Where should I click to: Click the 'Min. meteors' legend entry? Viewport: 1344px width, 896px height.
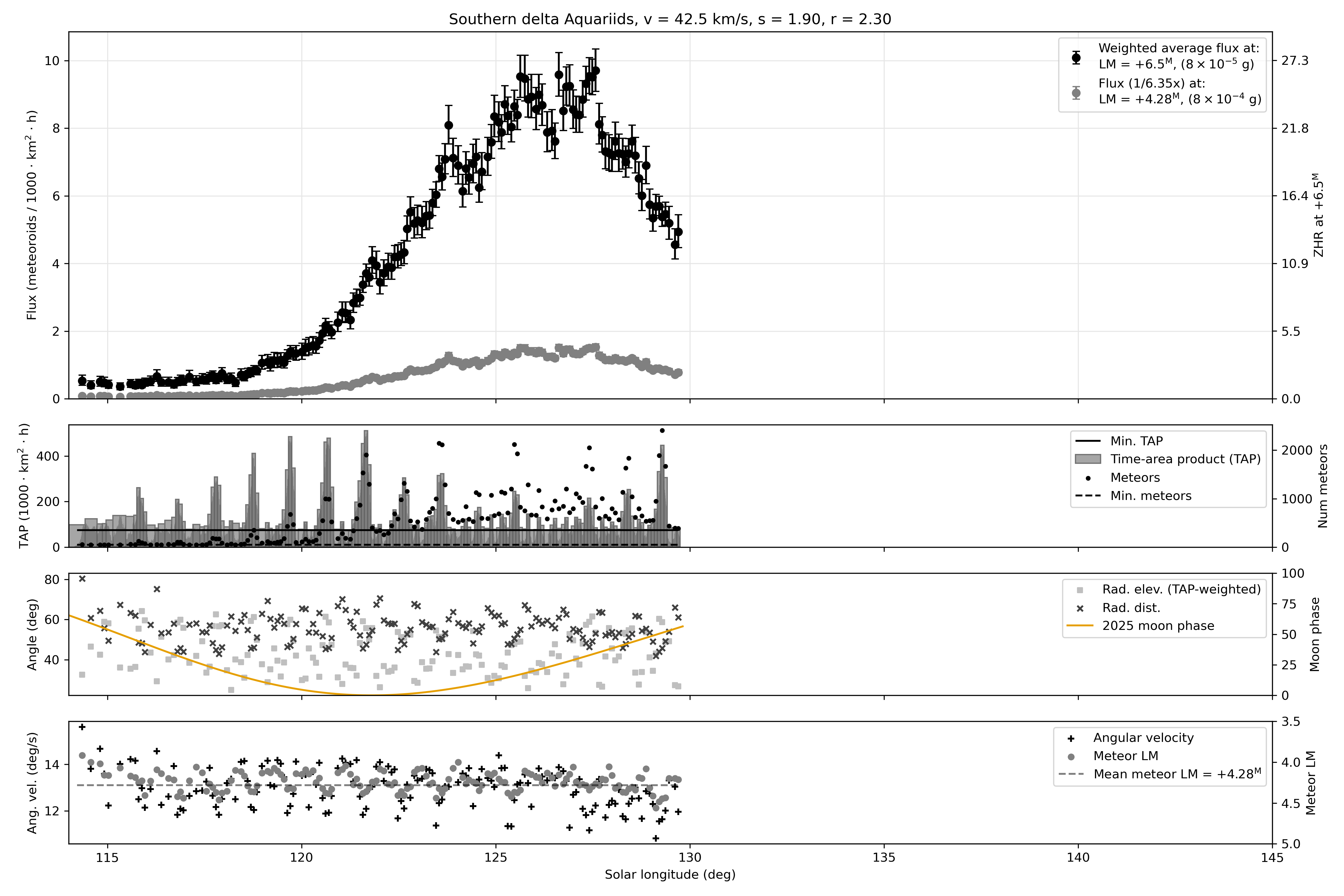coord(1151,496)
